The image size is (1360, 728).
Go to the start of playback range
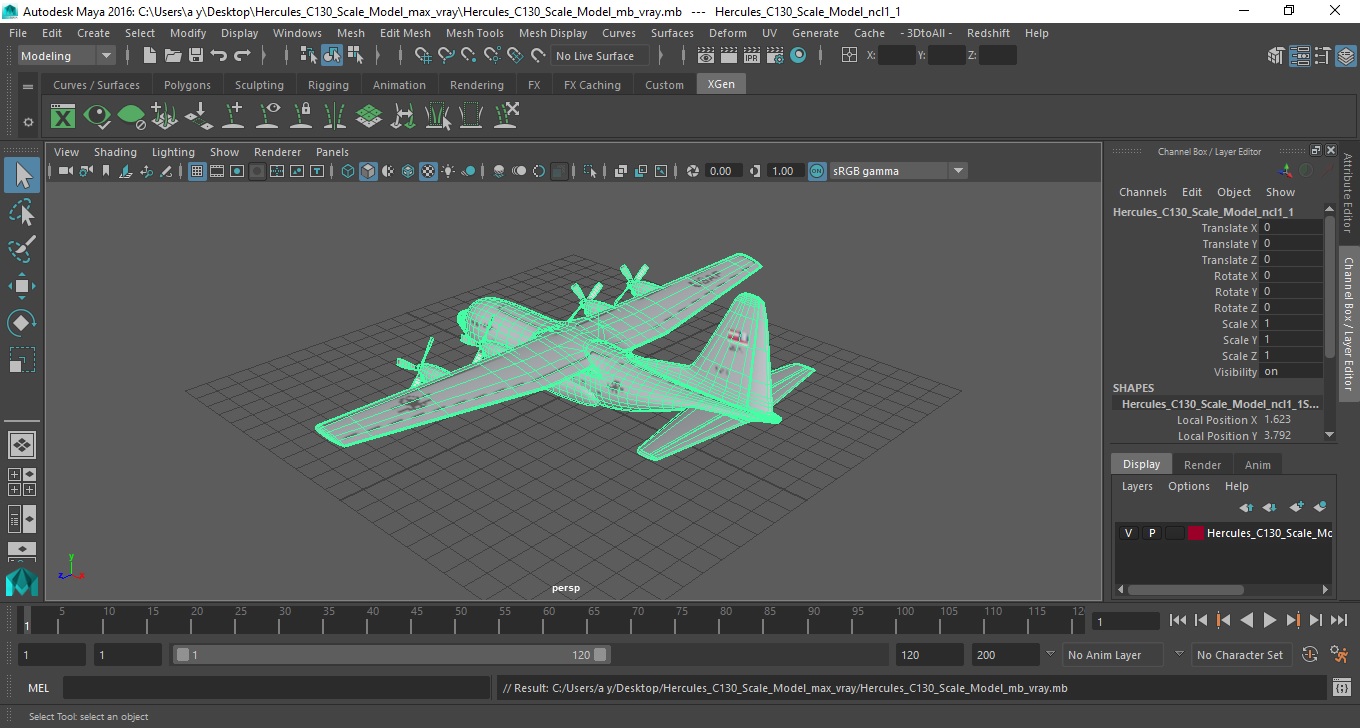pyautogui.click(x=1178, y=621)
